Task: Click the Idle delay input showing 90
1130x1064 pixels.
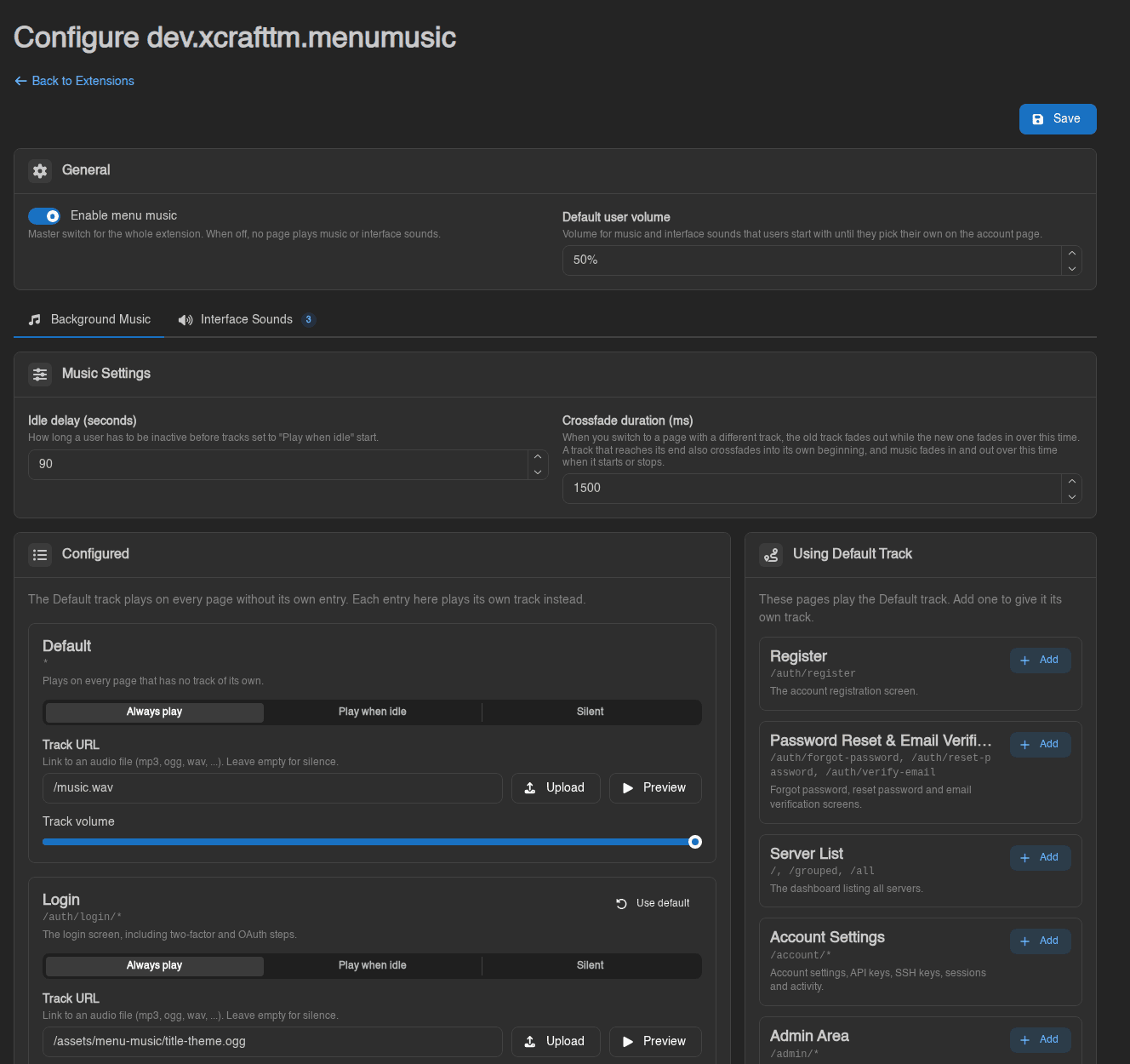Action: (x=278, y=465)
